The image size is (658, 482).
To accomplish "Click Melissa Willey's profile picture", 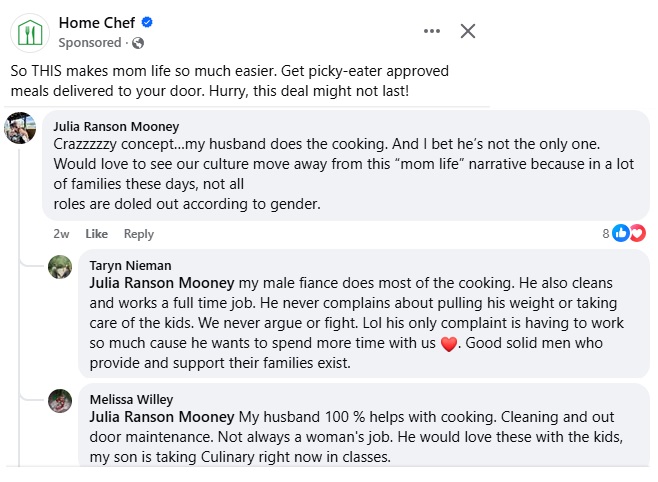I will (x=60, y=400).
